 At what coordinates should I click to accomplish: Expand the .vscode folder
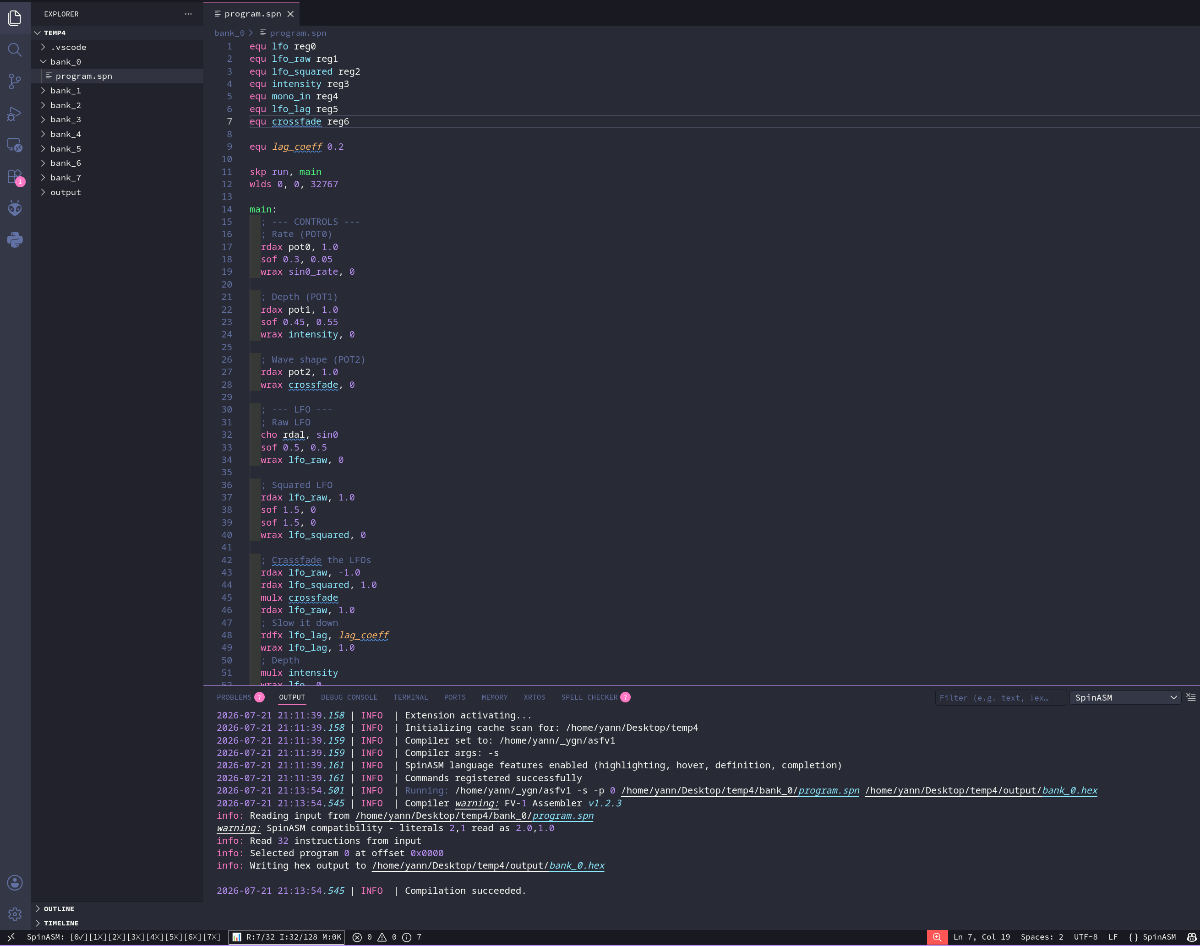pos(118,47)
